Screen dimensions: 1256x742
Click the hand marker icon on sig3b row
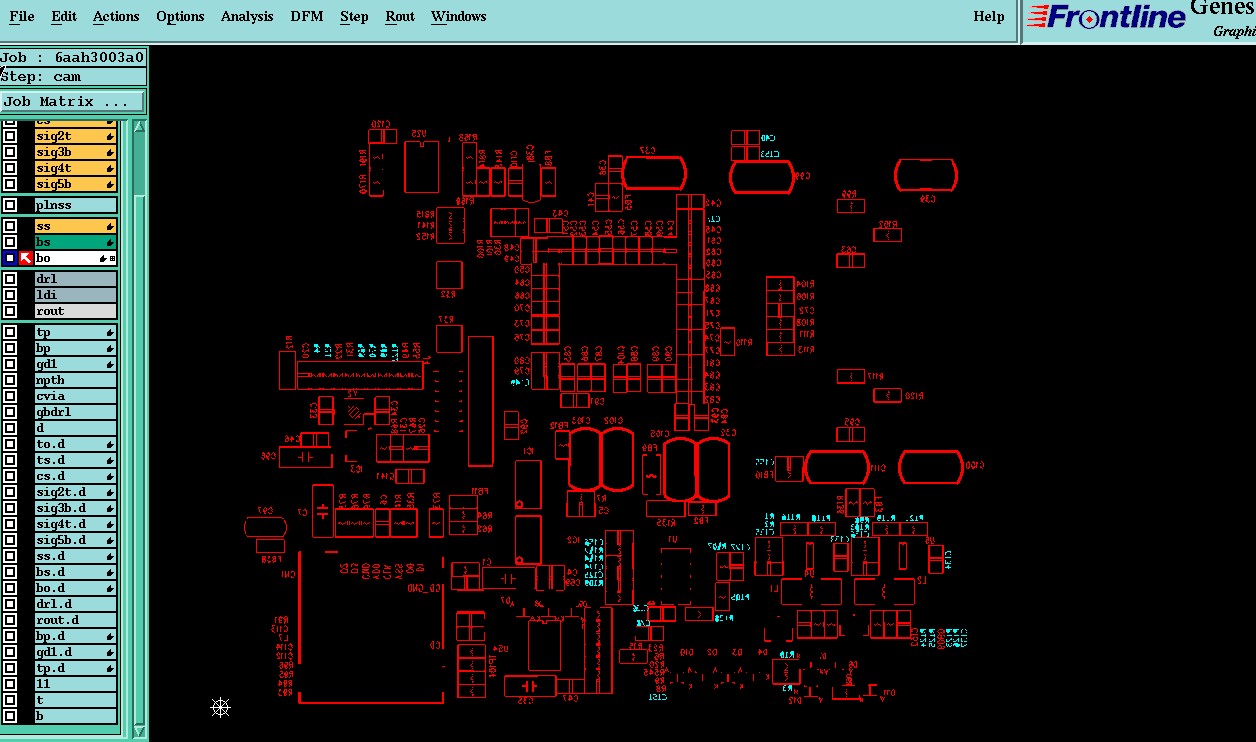[110, 152]
